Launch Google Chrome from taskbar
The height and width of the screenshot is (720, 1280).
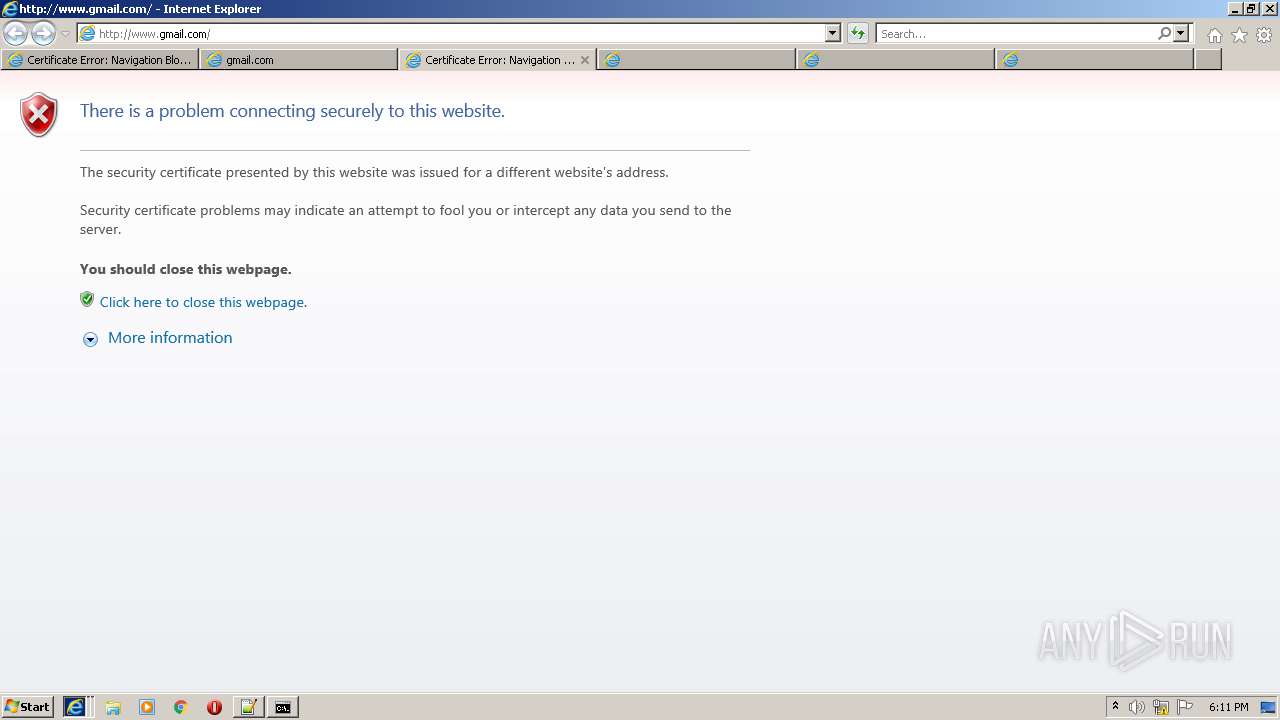181,707
